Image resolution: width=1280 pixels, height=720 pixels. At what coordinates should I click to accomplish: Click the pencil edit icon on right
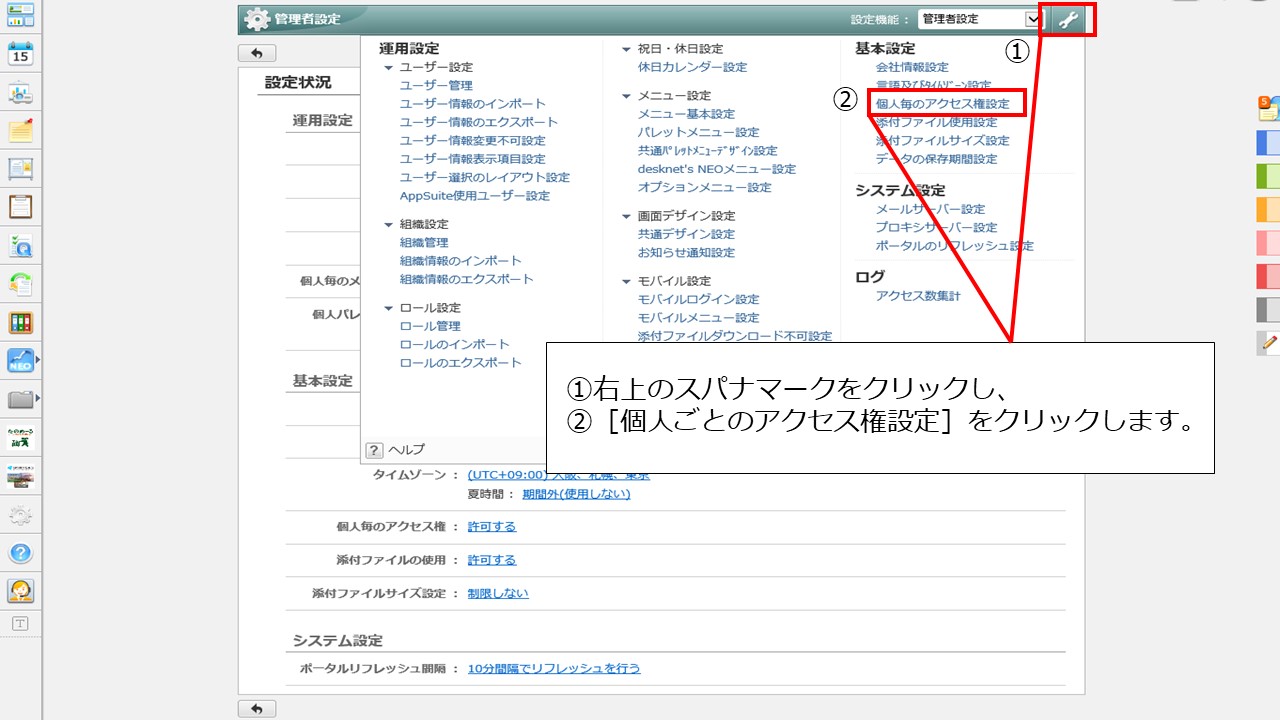click(1269, 343)
